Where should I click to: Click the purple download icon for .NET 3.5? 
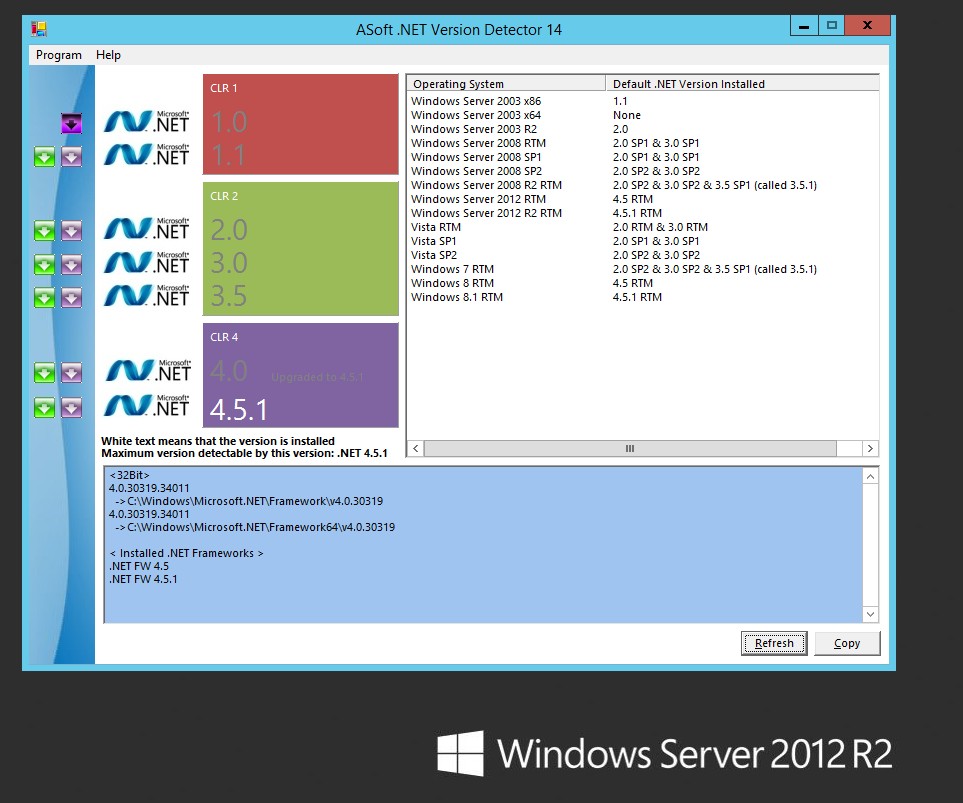(x=71, y=298)
